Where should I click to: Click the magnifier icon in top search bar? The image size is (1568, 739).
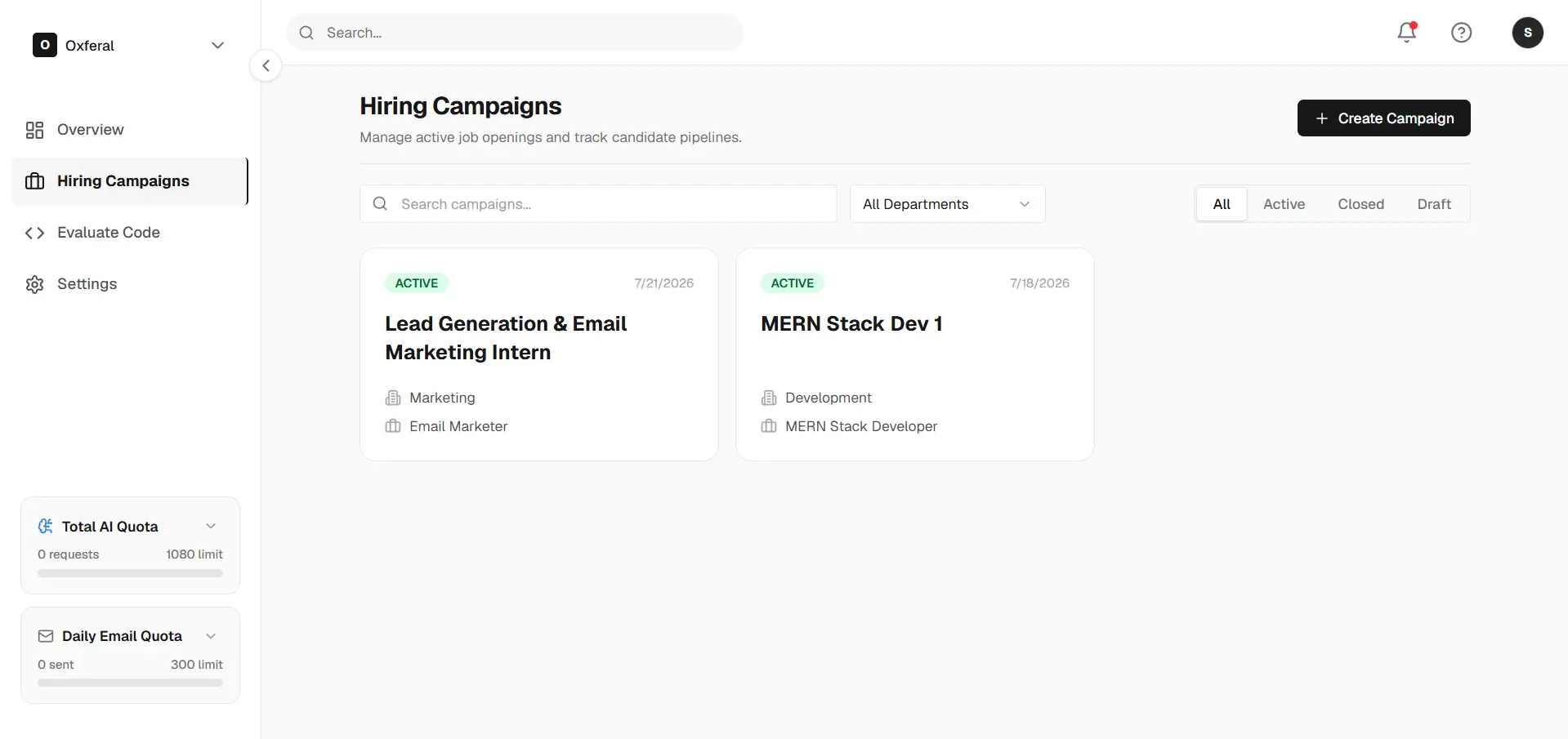coord(306,33)
